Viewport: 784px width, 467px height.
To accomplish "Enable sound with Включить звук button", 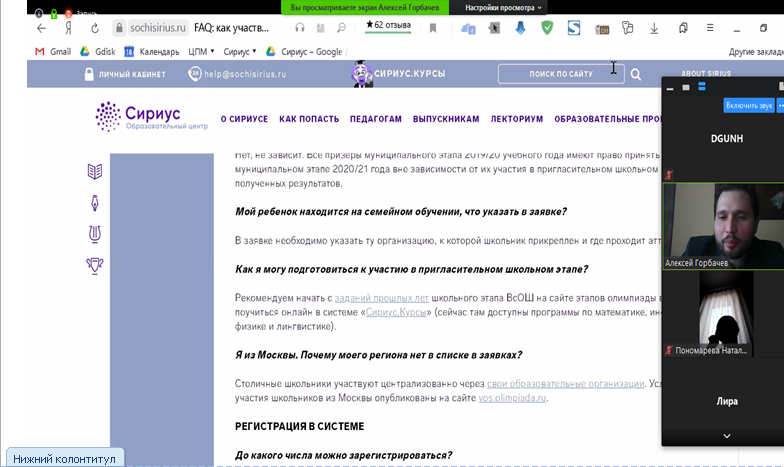I will 748,106.
